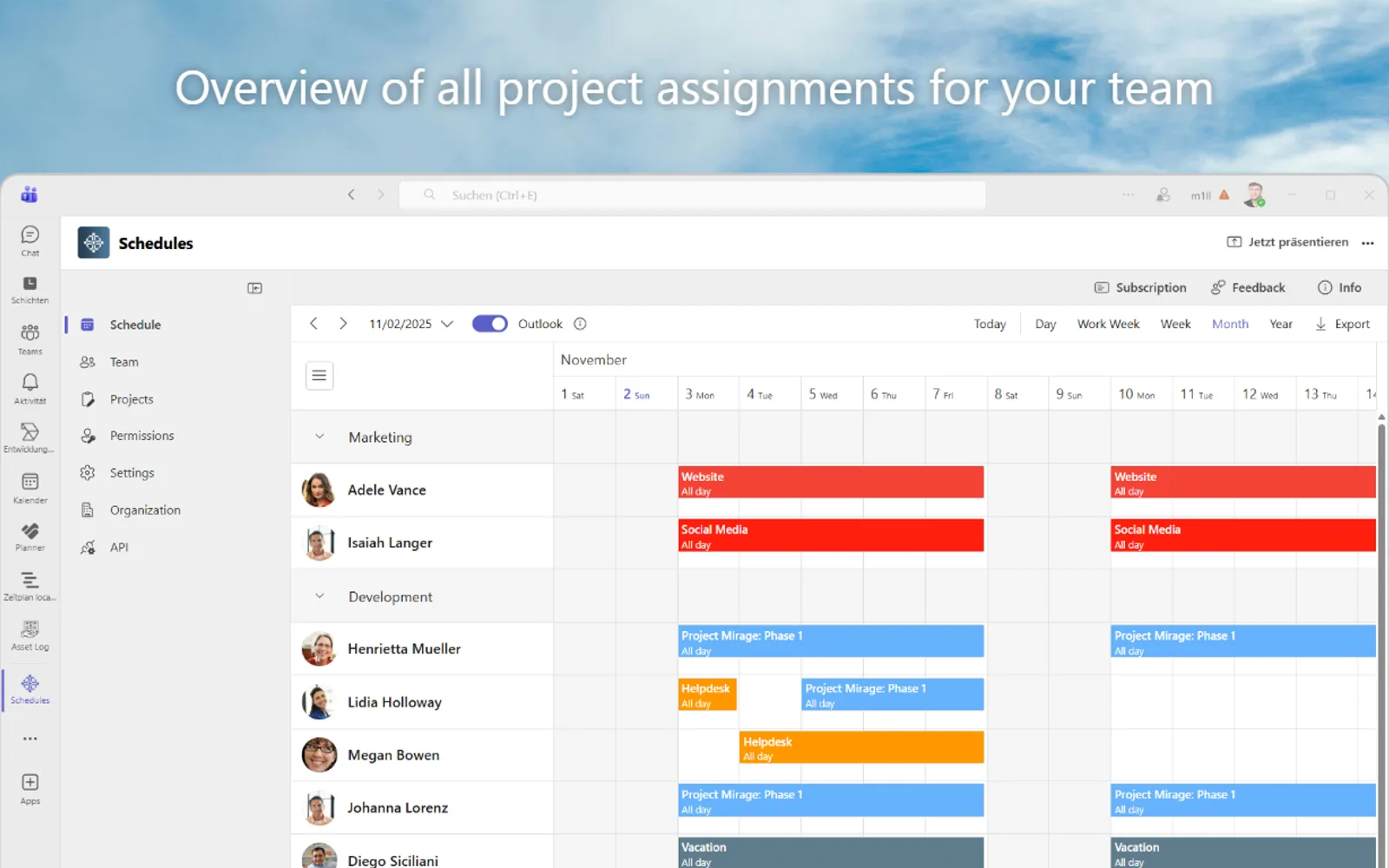
Task: Click the Export button
Action: [1342, 324]
